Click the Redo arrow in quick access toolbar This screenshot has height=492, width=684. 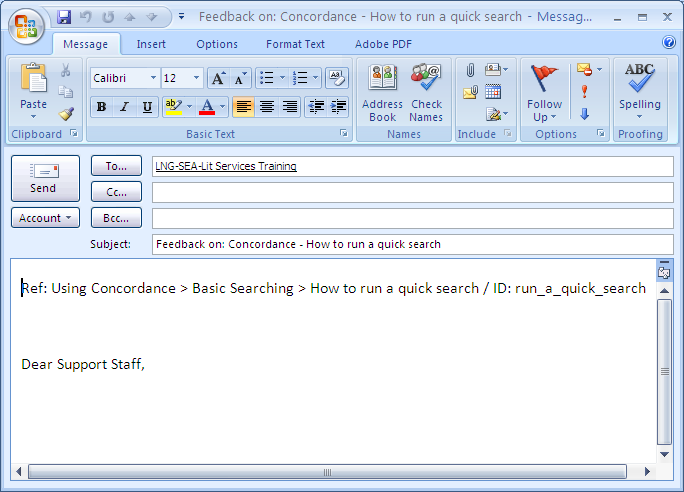pyautogui.click(x=108, y=17)
